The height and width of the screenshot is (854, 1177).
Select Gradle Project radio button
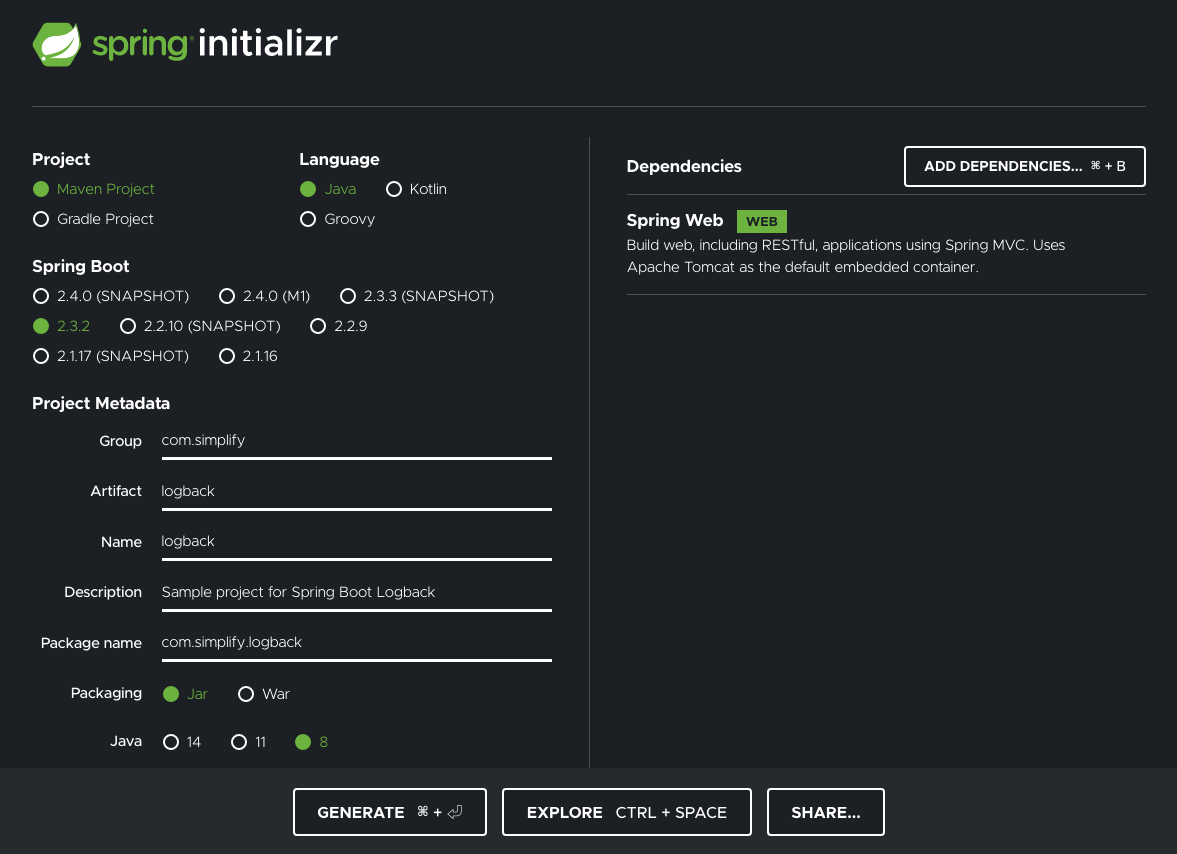pyautogui.click(x=41, y=219)
